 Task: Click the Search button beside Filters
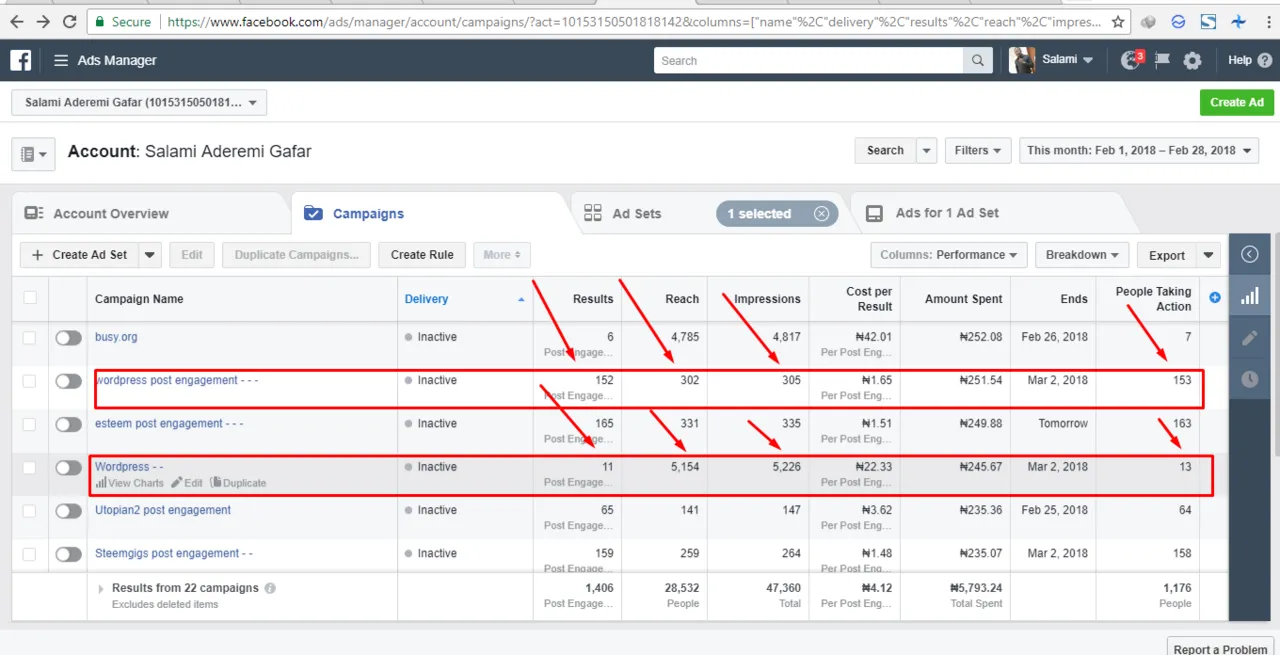coord(885,150)
